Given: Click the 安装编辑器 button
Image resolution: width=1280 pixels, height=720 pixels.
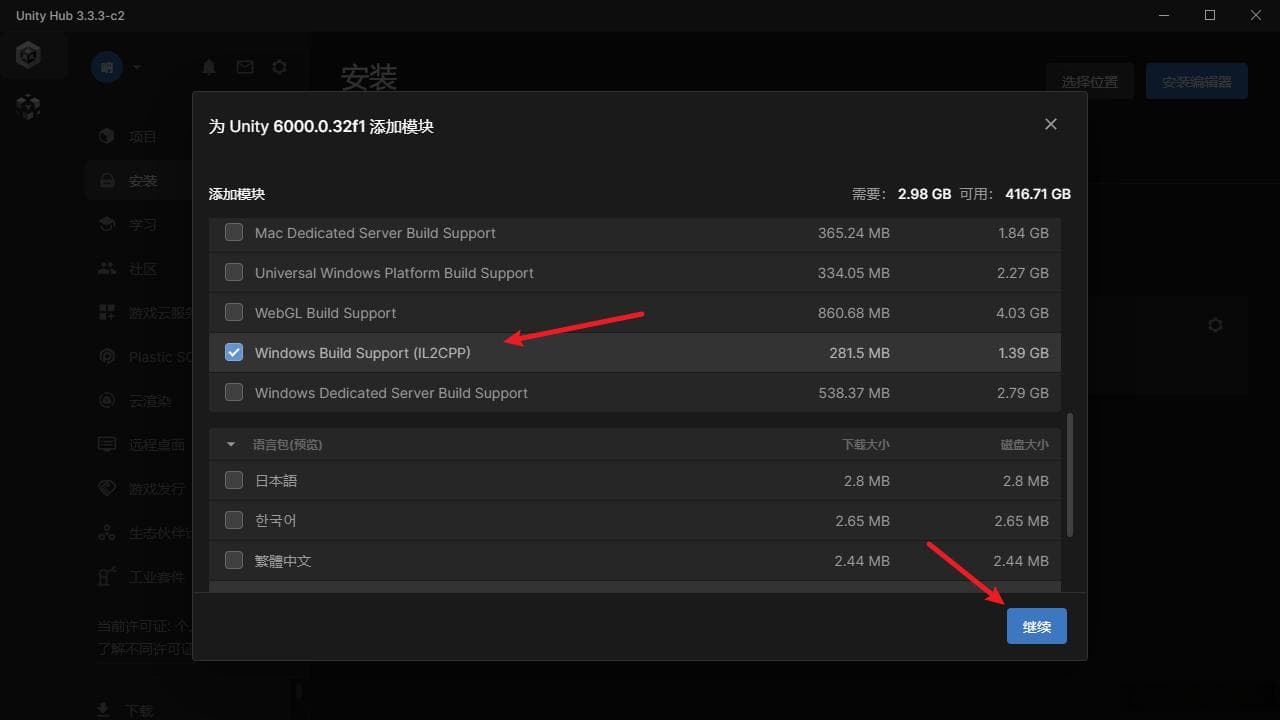Looking at the screenshot, I should tap(1197, 82).
